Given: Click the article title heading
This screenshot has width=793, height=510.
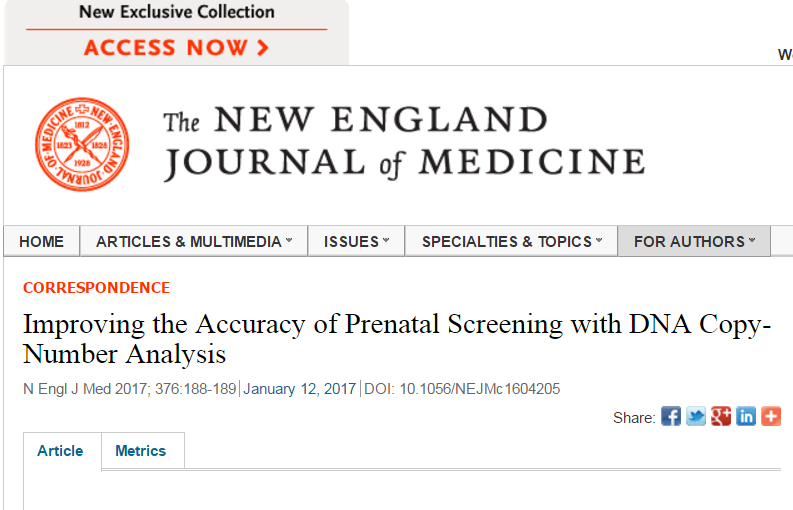Looking at the screenshot, I should tap(396, 338).
